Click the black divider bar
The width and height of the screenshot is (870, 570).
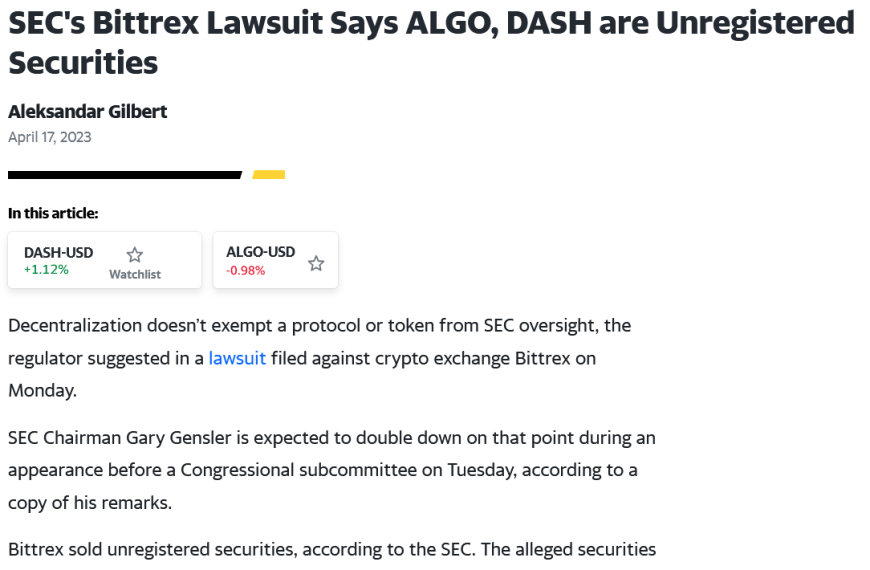(x=125, y=175)
